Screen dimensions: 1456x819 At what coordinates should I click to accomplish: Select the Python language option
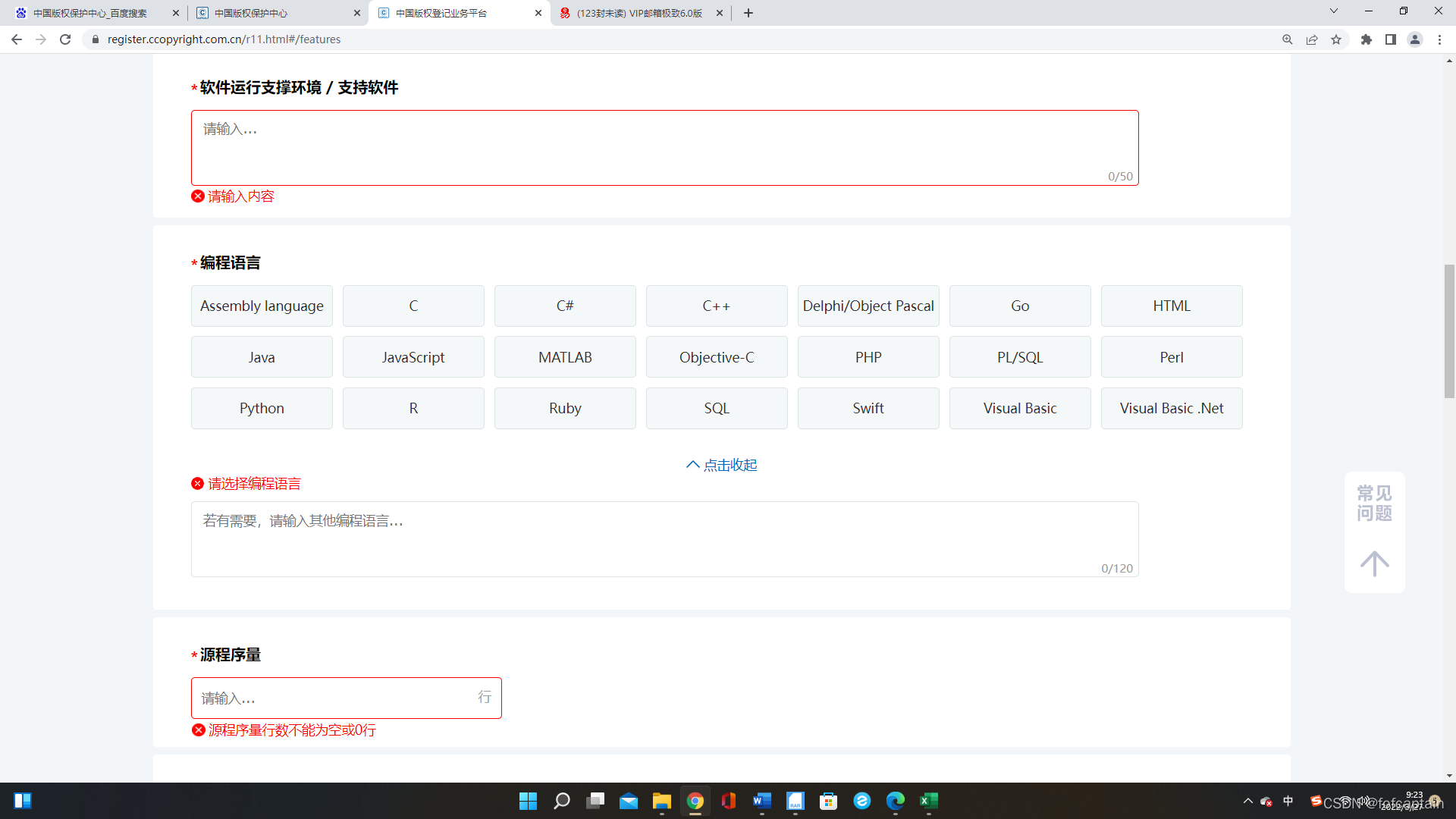[262, 409]
